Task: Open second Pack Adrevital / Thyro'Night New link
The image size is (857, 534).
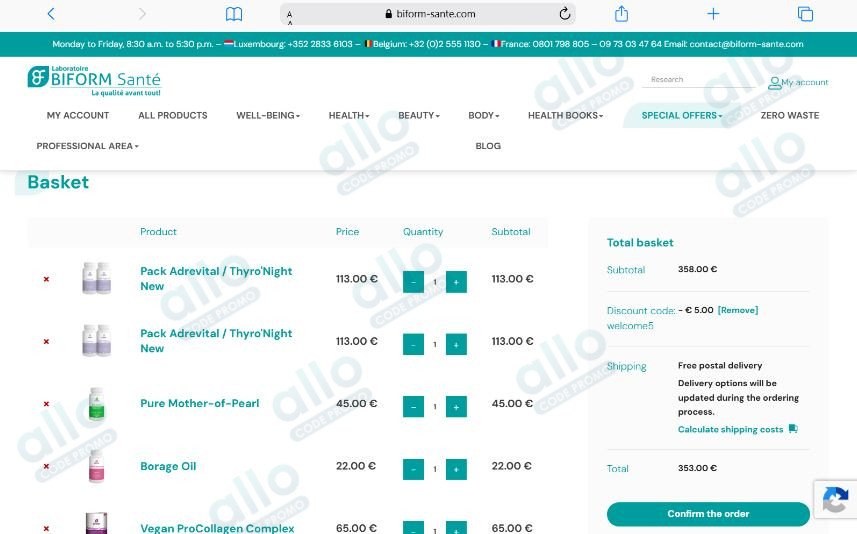Action: coord(216,341)
